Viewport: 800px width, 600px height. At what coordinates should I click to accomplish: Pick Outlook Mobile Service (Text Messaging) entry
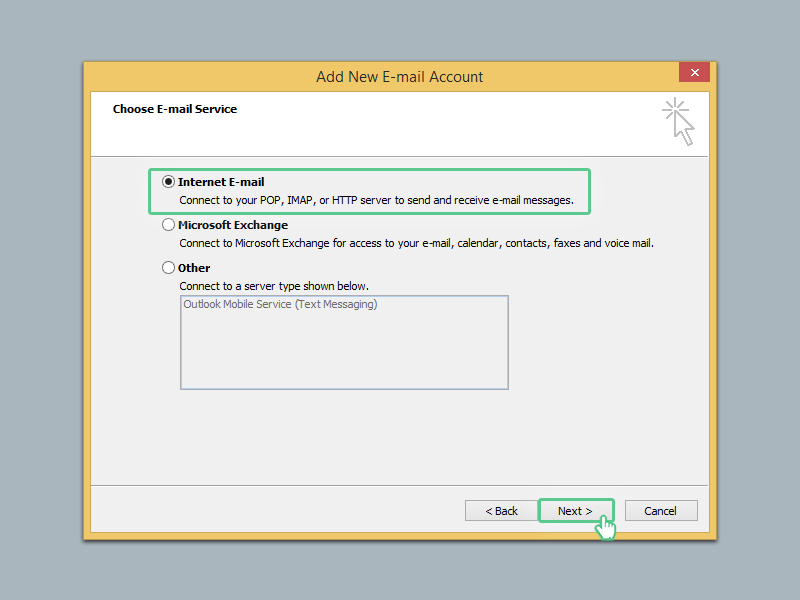[280, 304]
